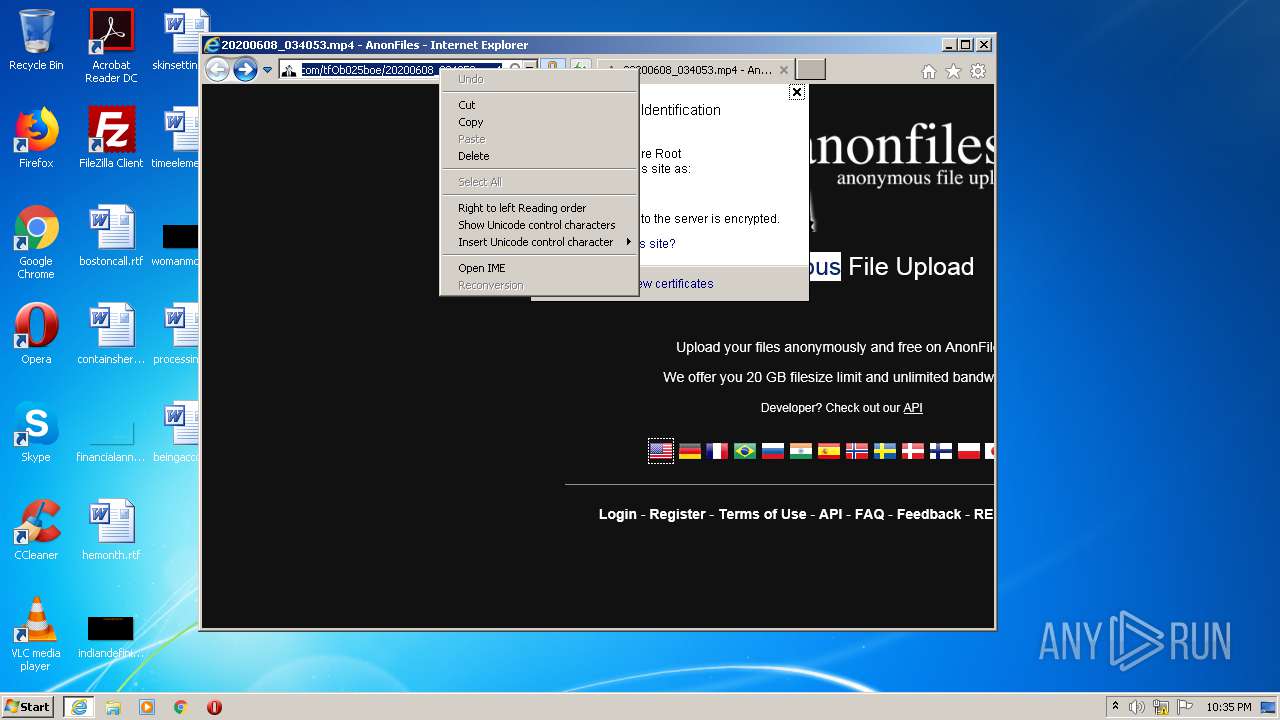
Task: Open Firefox desktop shortcut
Action: 36,138
